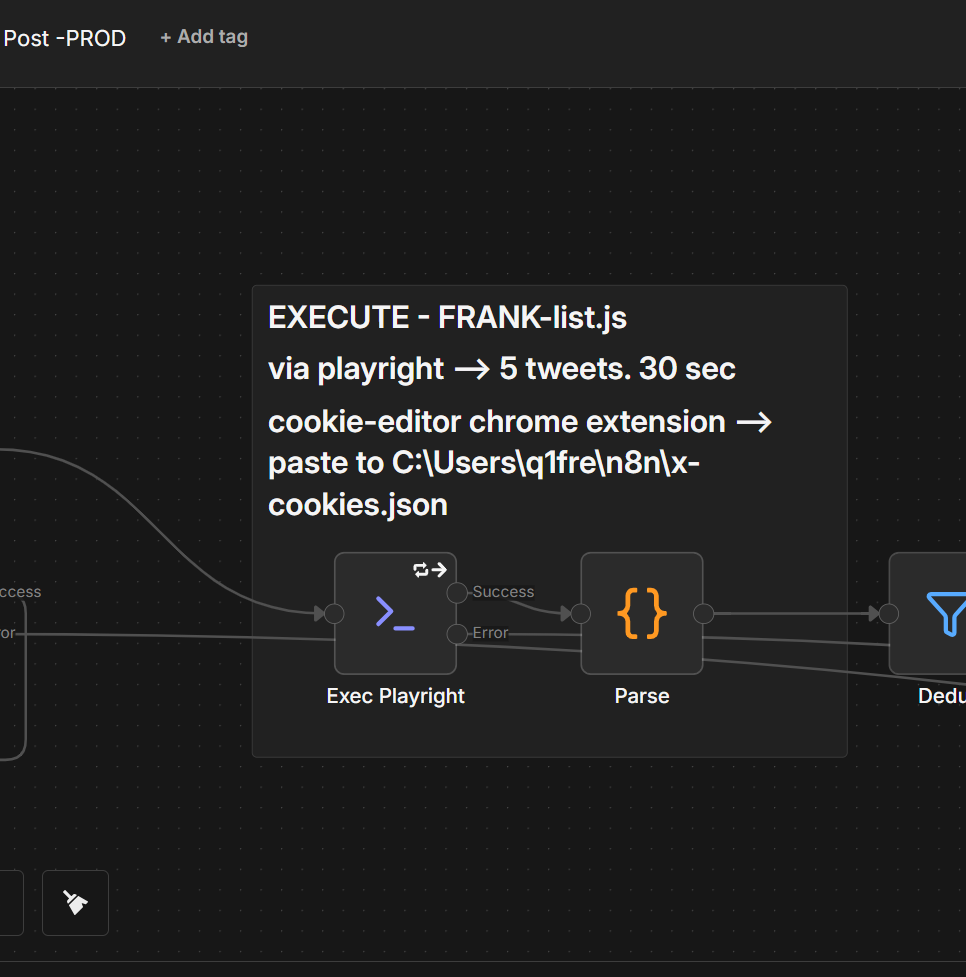Image resolution: width=966 pixels, height=977 pixels.
Task: Click the Parse node output connector
Action: click(703, 613)
